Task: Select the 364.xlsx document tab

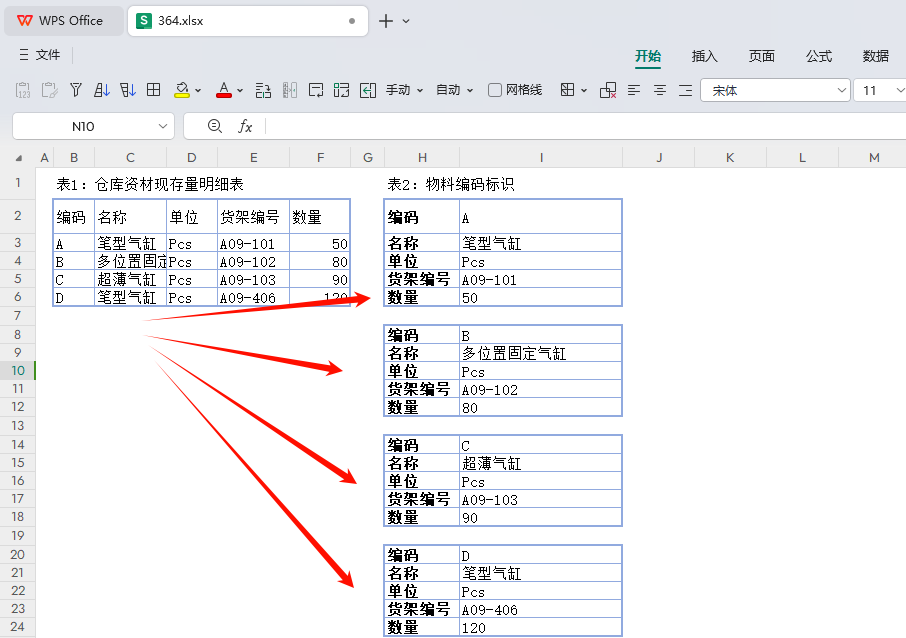Action: 247,21
